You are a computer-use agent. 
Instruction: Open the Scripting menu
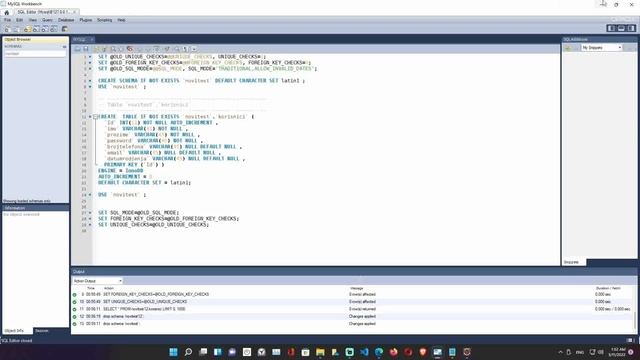(104, 20)
